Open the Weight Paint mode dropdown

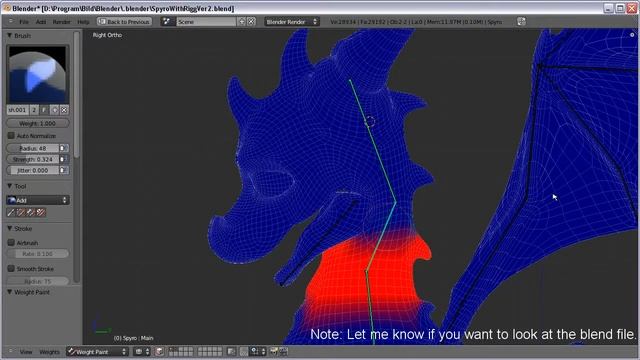pyautogui.click(x=97, y=351)
